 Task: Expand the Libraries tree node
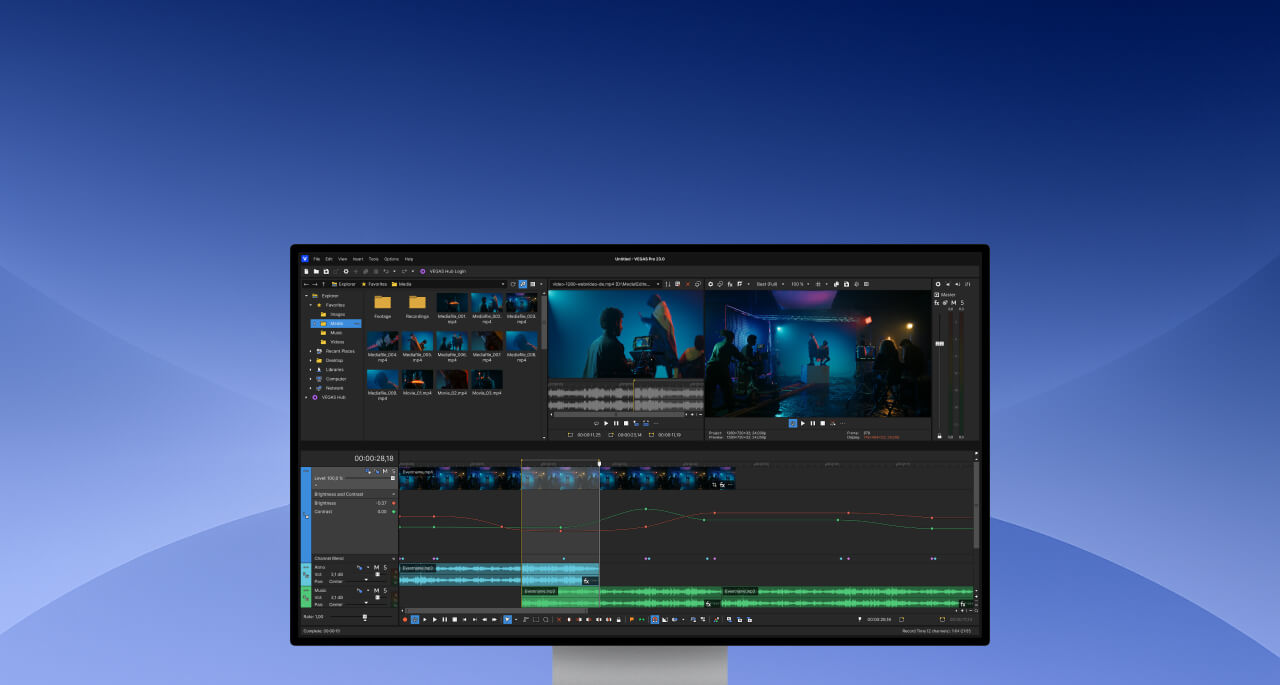(311, 369)
